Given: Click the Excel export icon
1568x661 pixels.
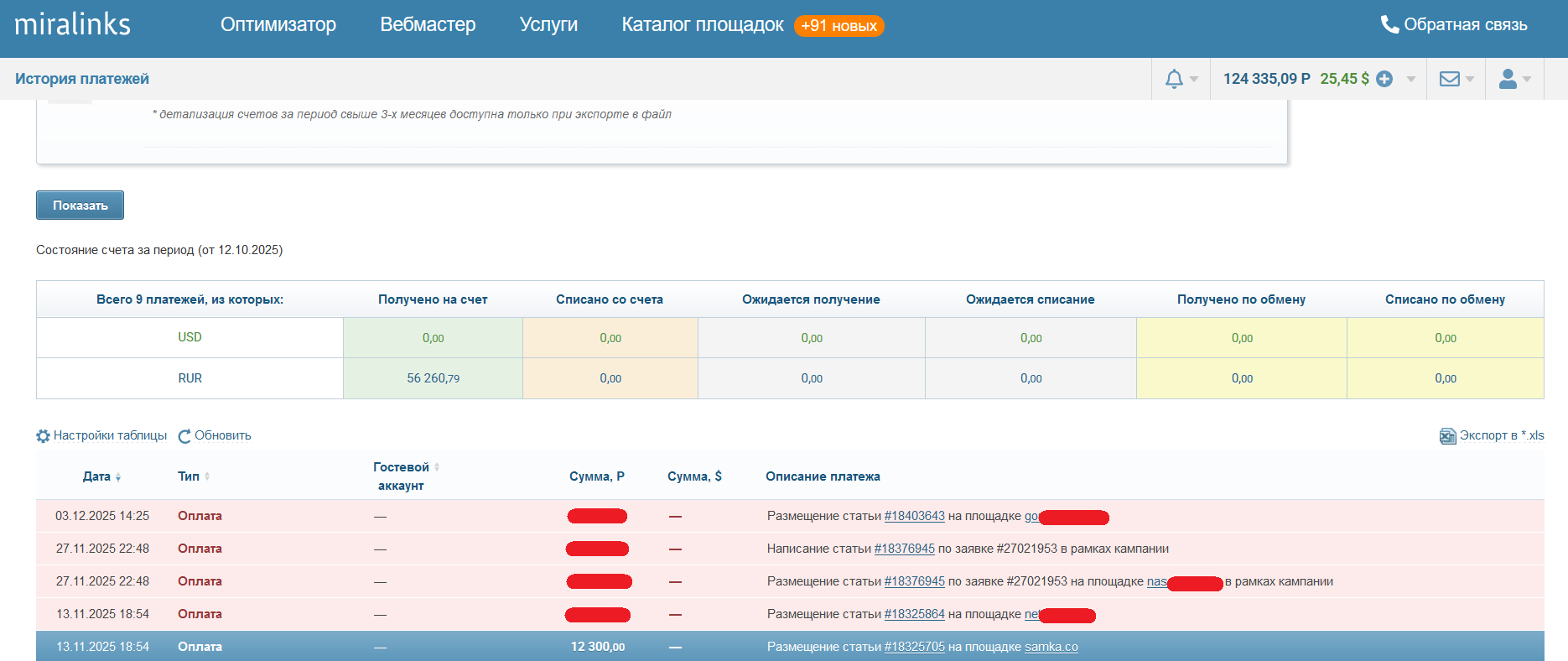Looking at the screenshot, I should [1447, 436].
